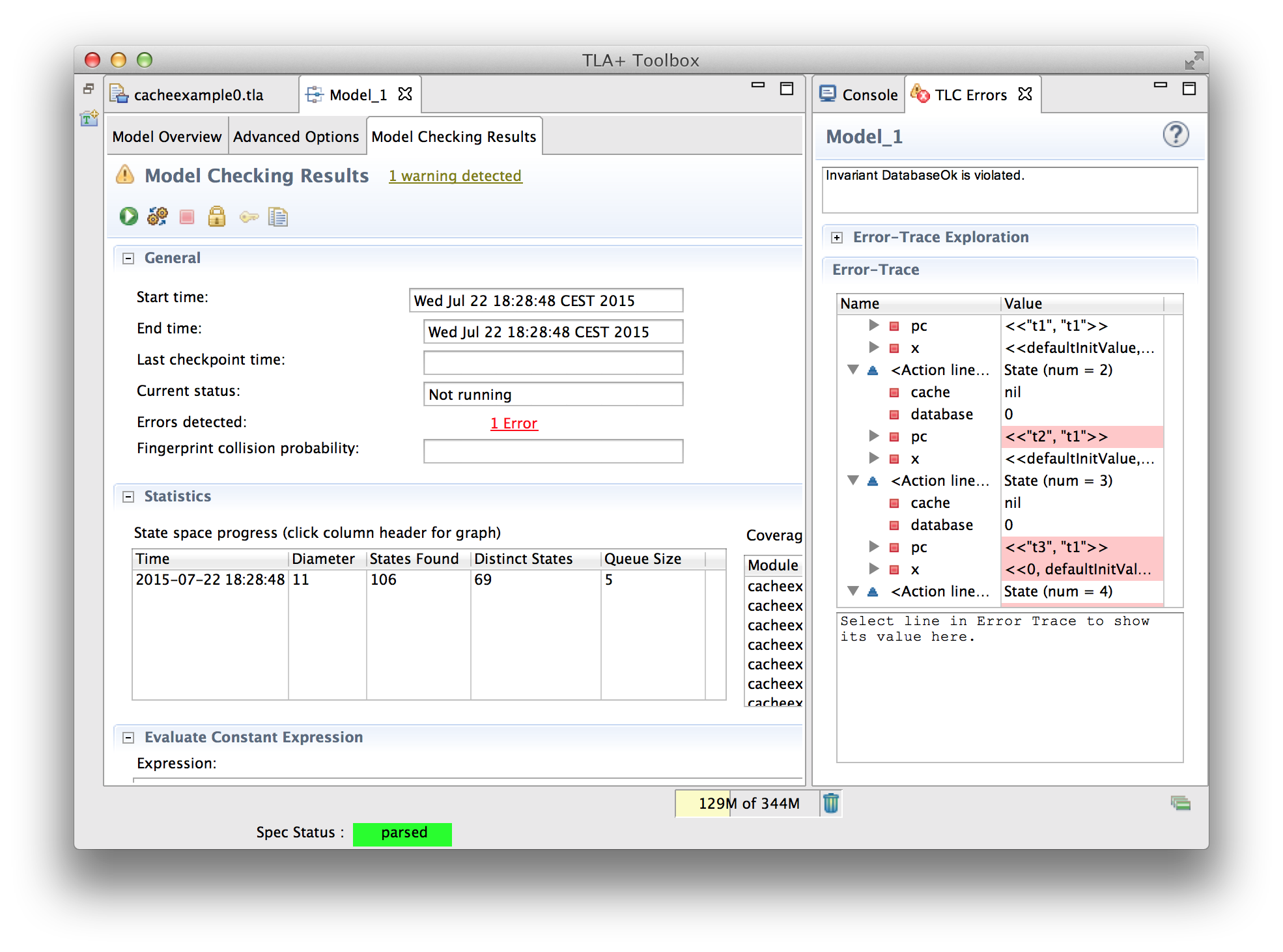The height and width of the screenshot is (952, 1283).
Task: Expand the x variable row in Error-Trace
Action: 875,347
